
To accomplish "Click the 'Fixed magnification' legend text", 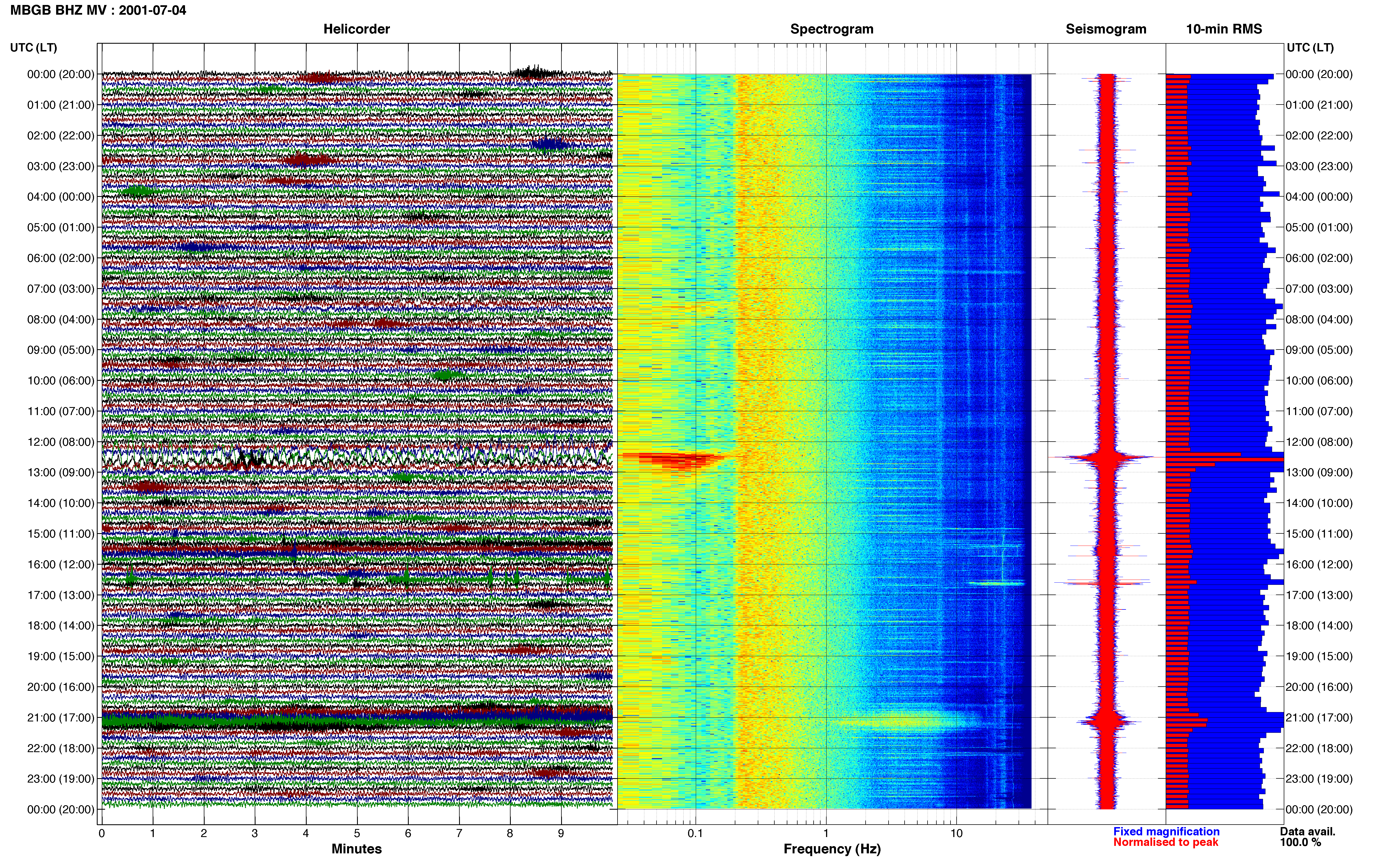I will pyautogui.click(x=1166, y=831).
